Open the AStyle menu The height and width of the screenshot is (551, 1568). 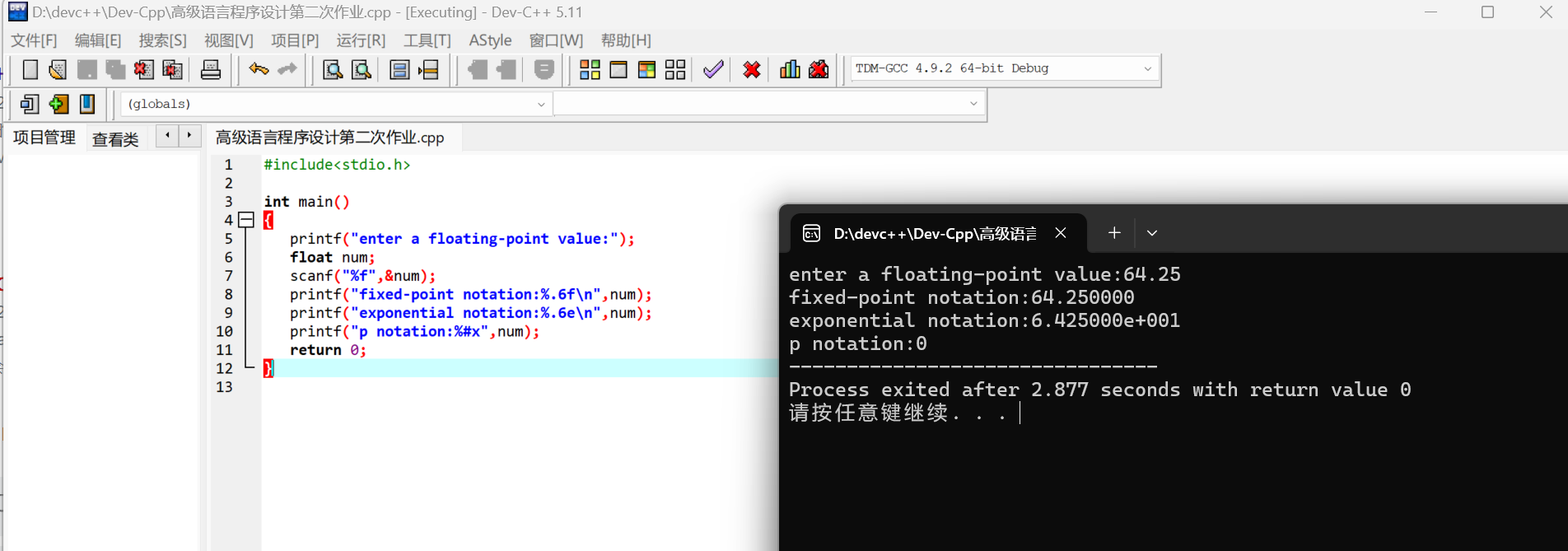(x=490, y=40)
